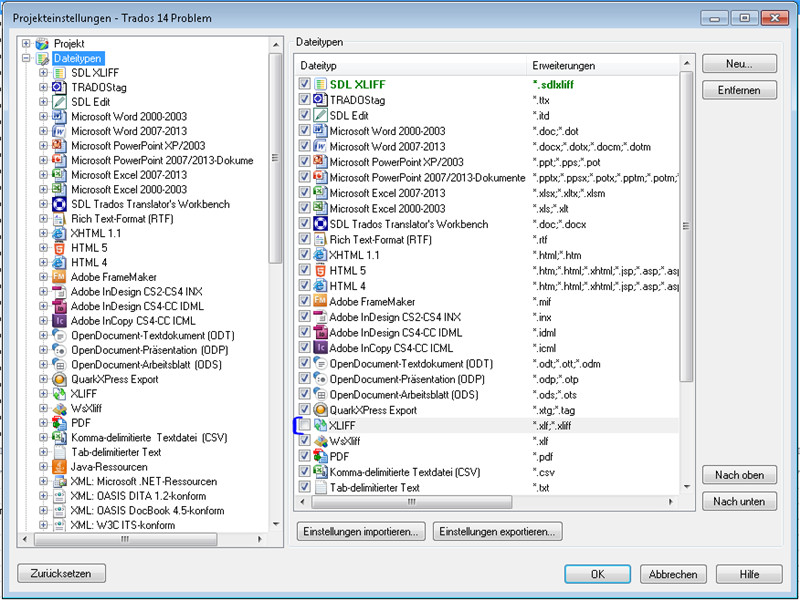Click Einstellungen importieren... button
This screenshot has width=800, height=600.
[361, 531]
